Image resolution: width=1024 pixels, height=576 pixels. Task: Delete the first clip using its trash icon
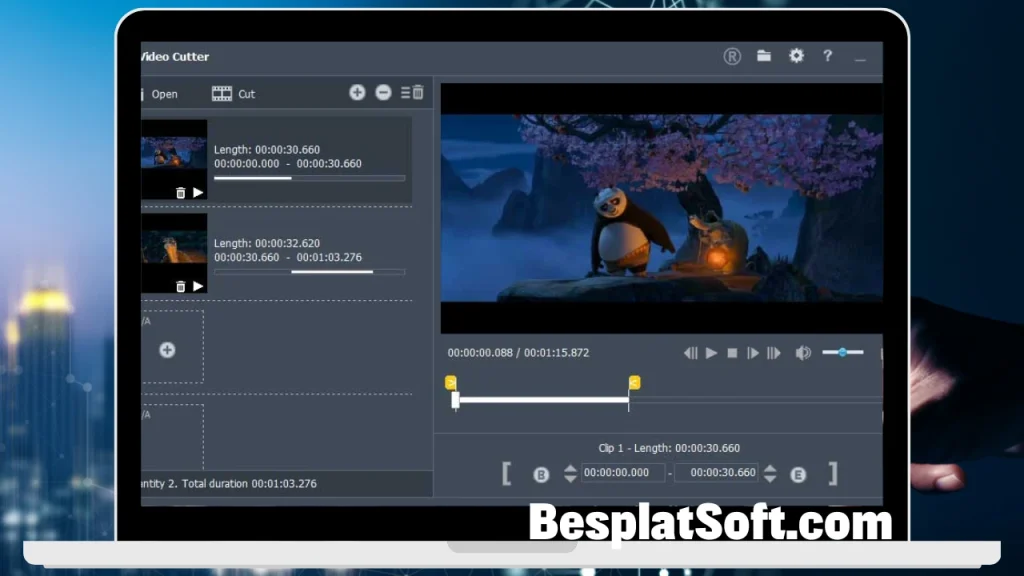point(180,191)
